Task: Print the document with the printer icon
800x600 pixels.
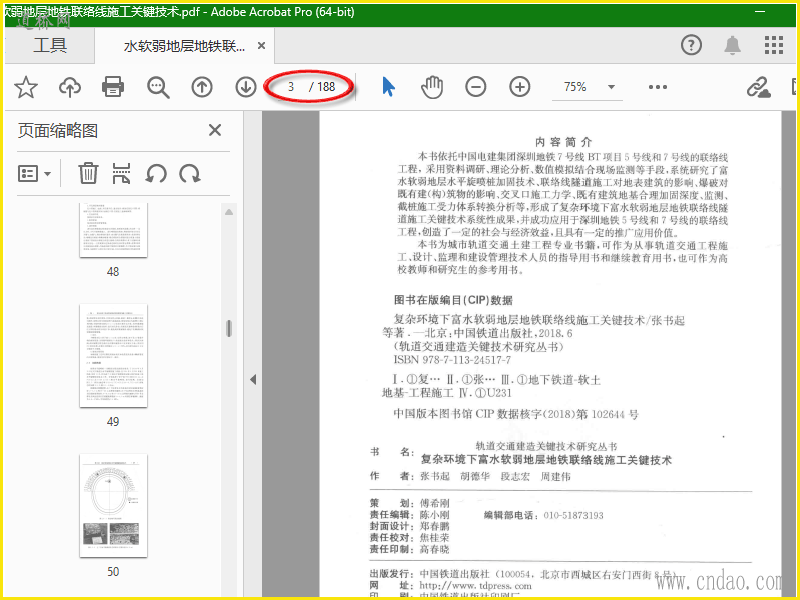Action: click(x=113, y=87)
